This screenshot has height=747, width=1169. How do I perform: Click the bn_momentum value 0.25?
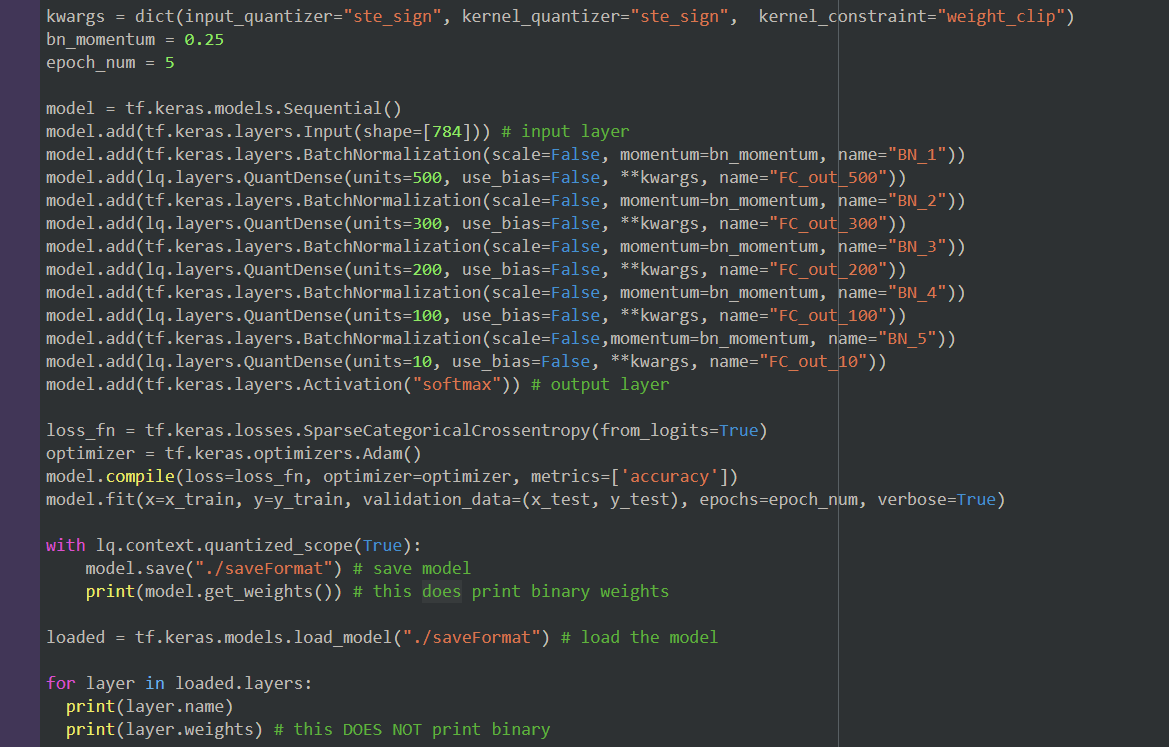coord(204,40)
